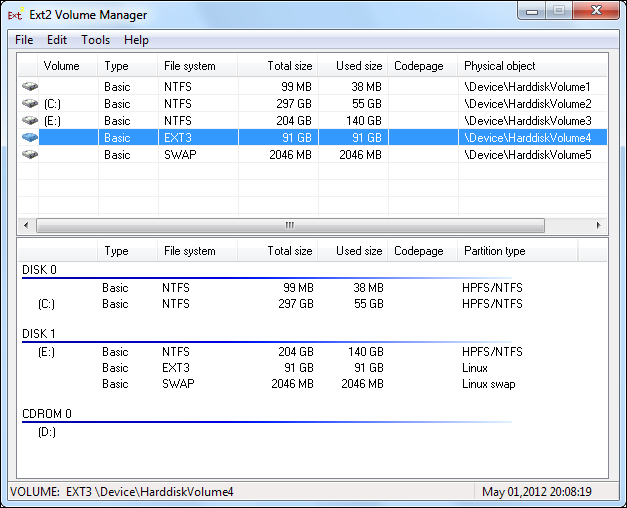
Task: Open the Edit menu
Action: pos(57,40)
